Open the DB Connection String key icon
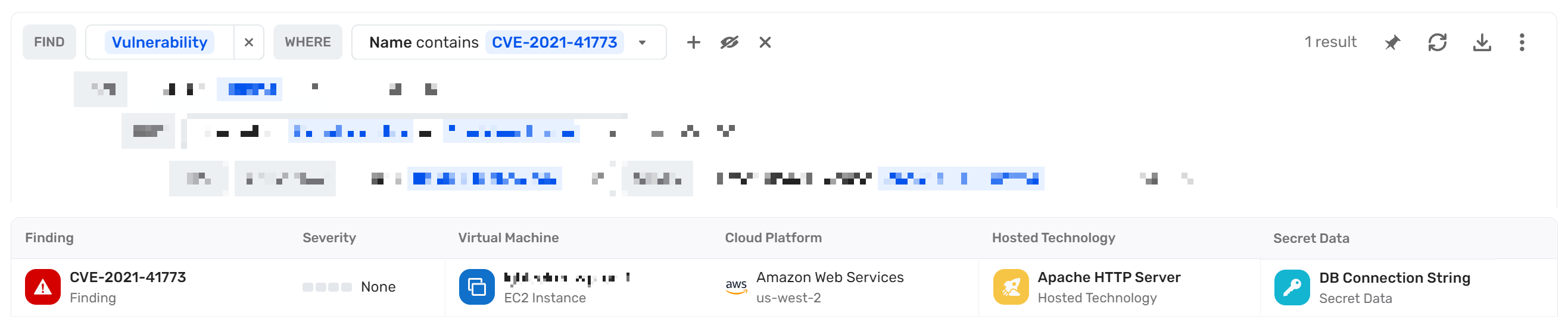The image size is (1568, 322). pos(1292,287)
